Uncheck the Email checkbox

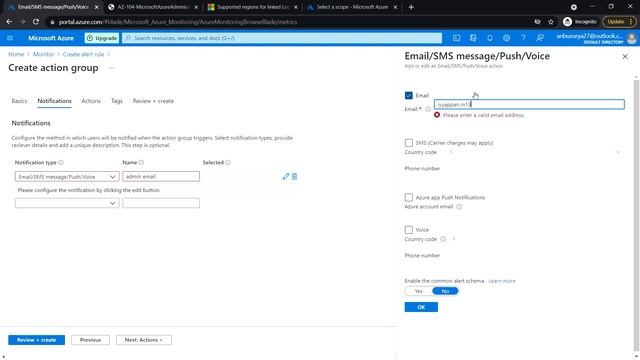[409, 96]
